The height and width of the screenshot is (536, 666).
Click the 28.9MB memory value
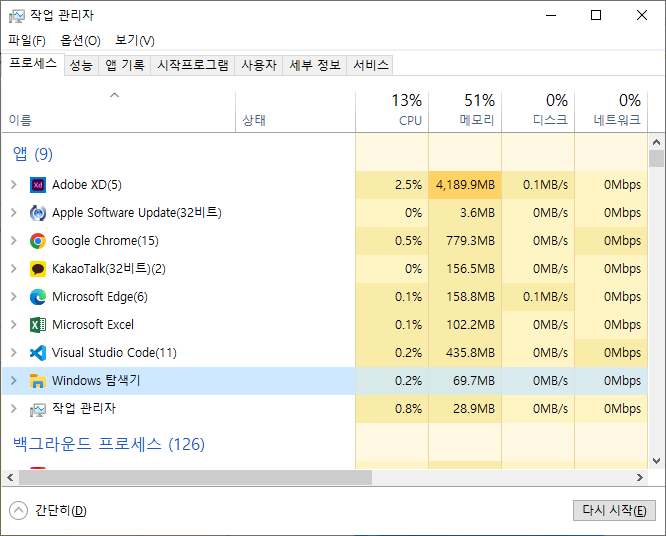pyautogui.click(x=474, y=409)
